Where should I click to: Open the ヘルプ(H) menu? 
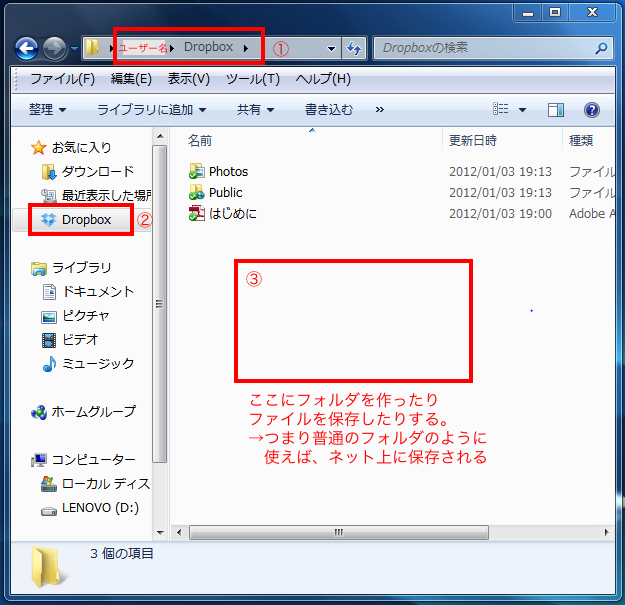[323, 79]
